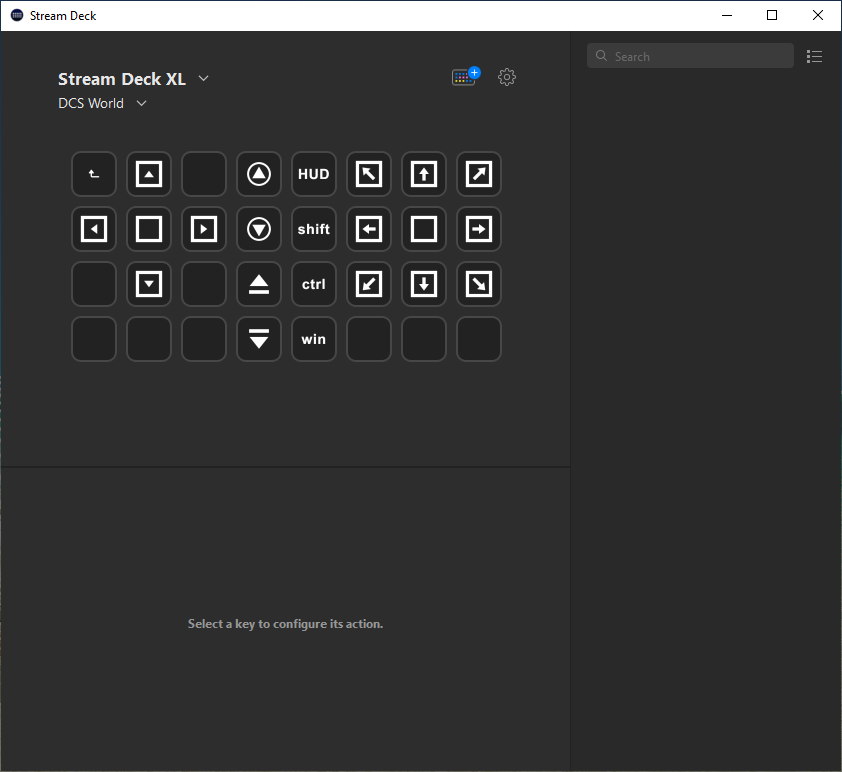
Task: Click the Search actions field
Action: [x=690, y=56]
